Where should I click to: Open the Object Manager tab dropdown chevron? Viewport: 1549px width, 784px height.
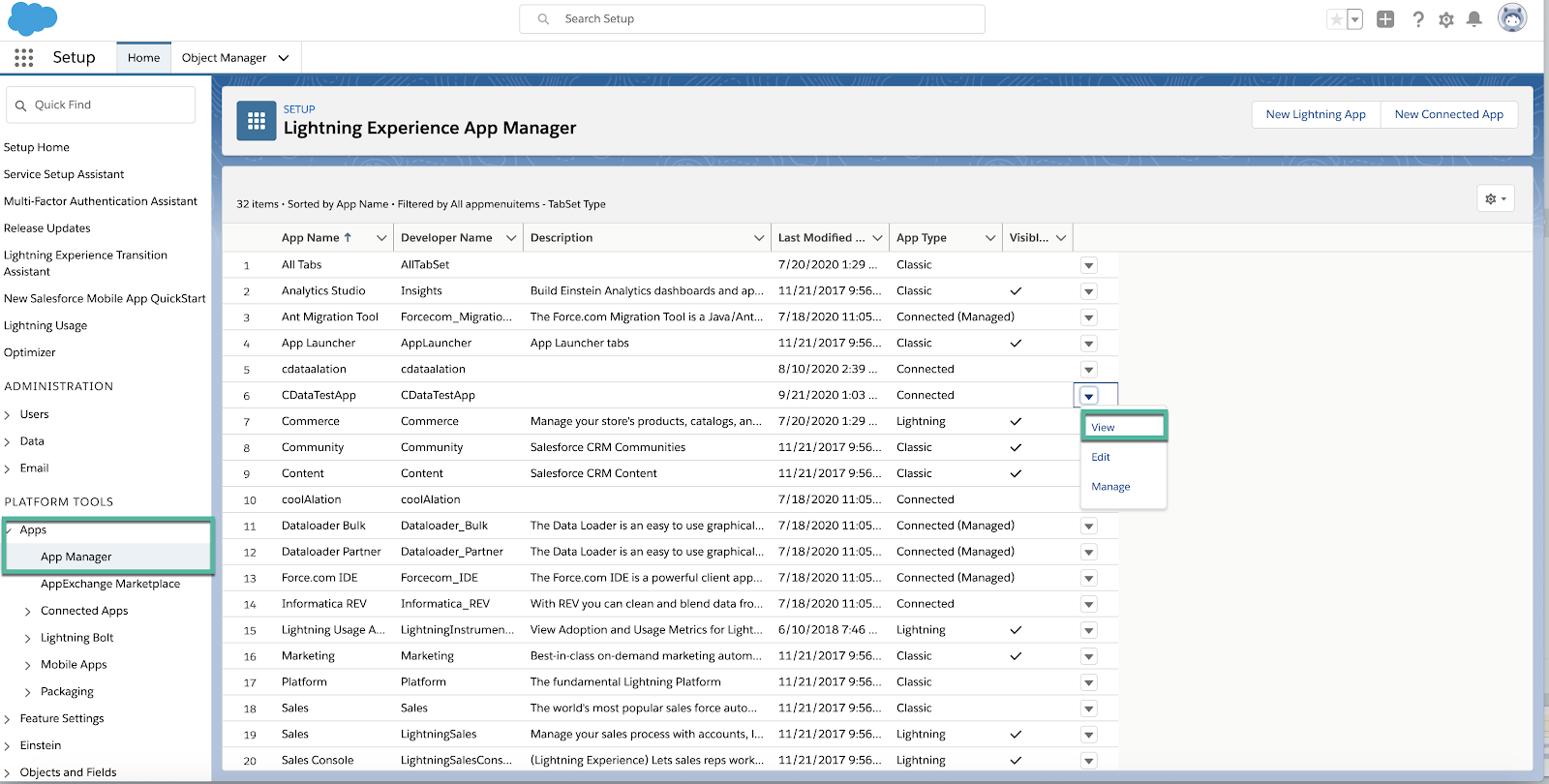point(284,58)
